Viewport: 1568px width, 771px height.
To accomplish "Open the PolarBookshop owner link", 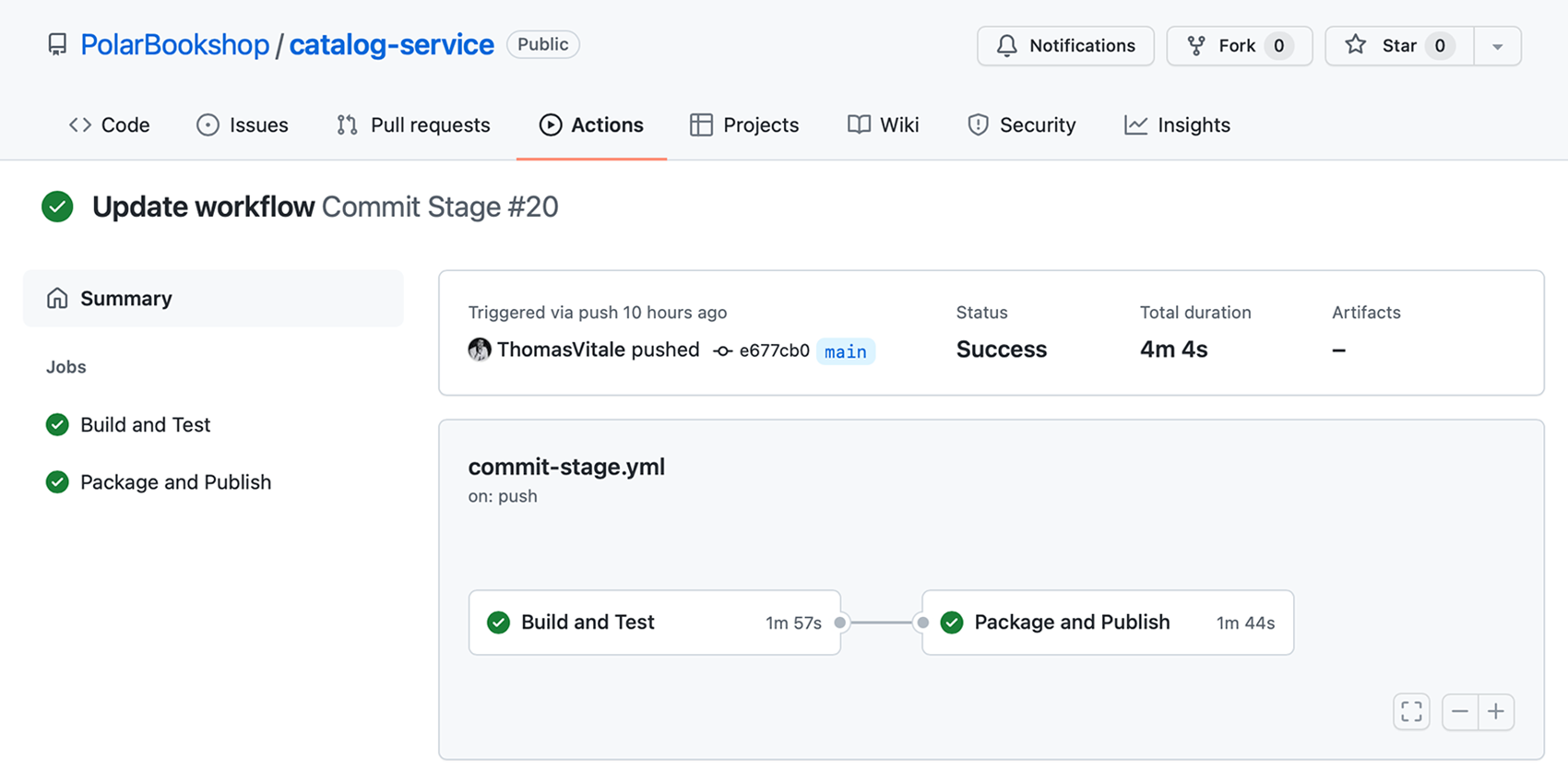I will (174, 44).
